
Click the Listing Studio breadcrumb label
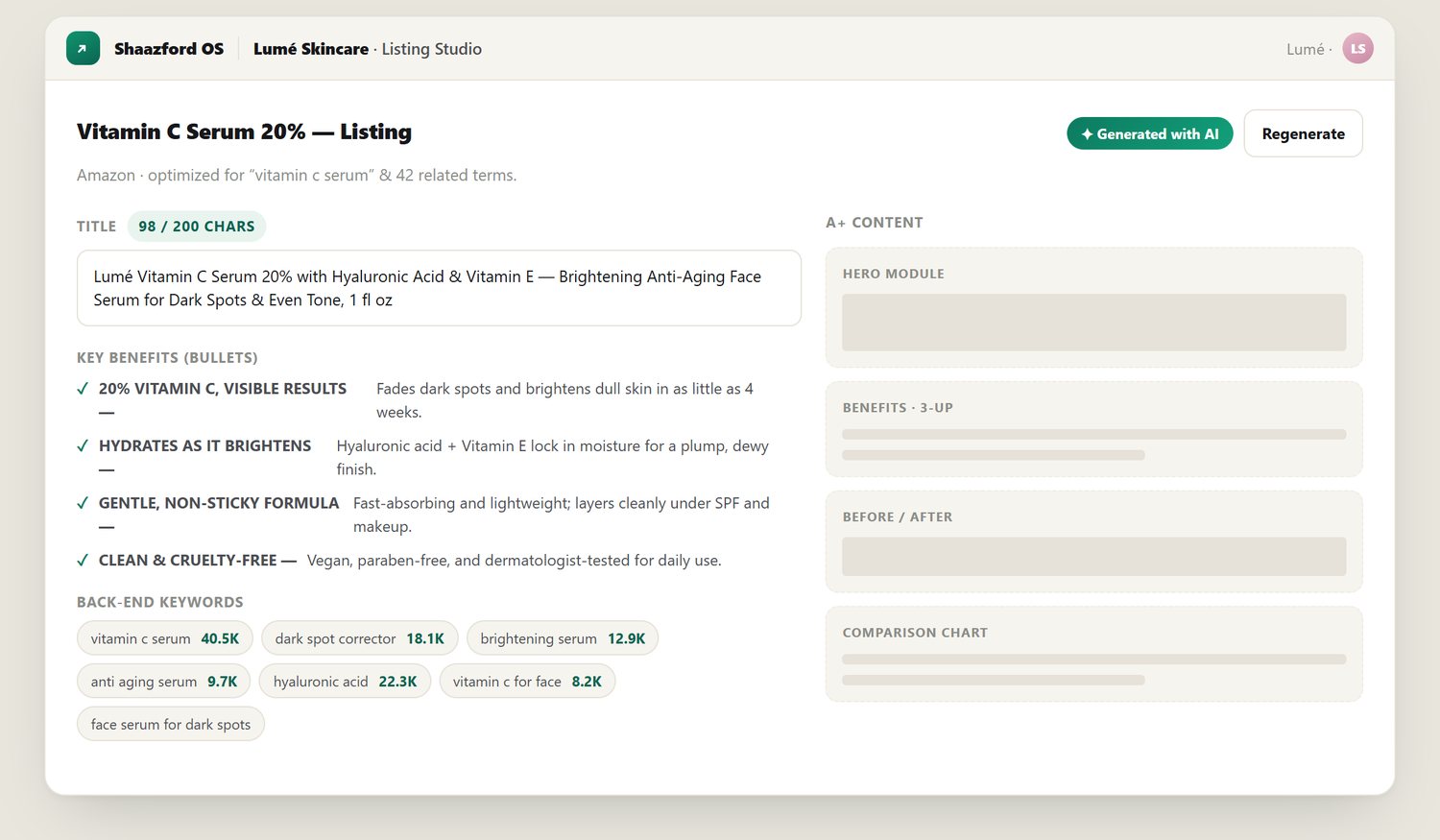(x=432, y=49)
